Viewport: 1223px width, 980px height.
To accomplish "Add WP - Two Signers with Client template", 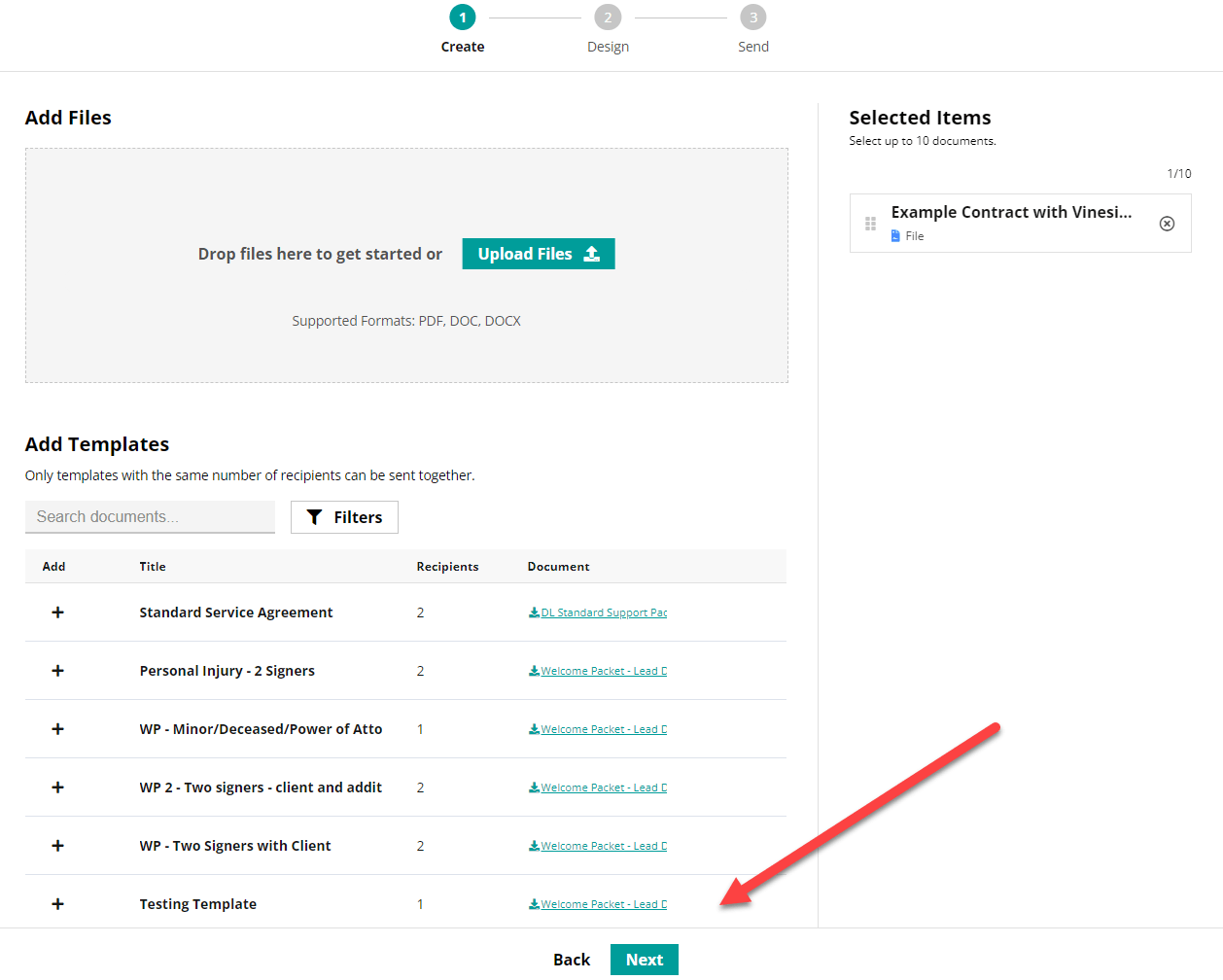I will point(57,846).
